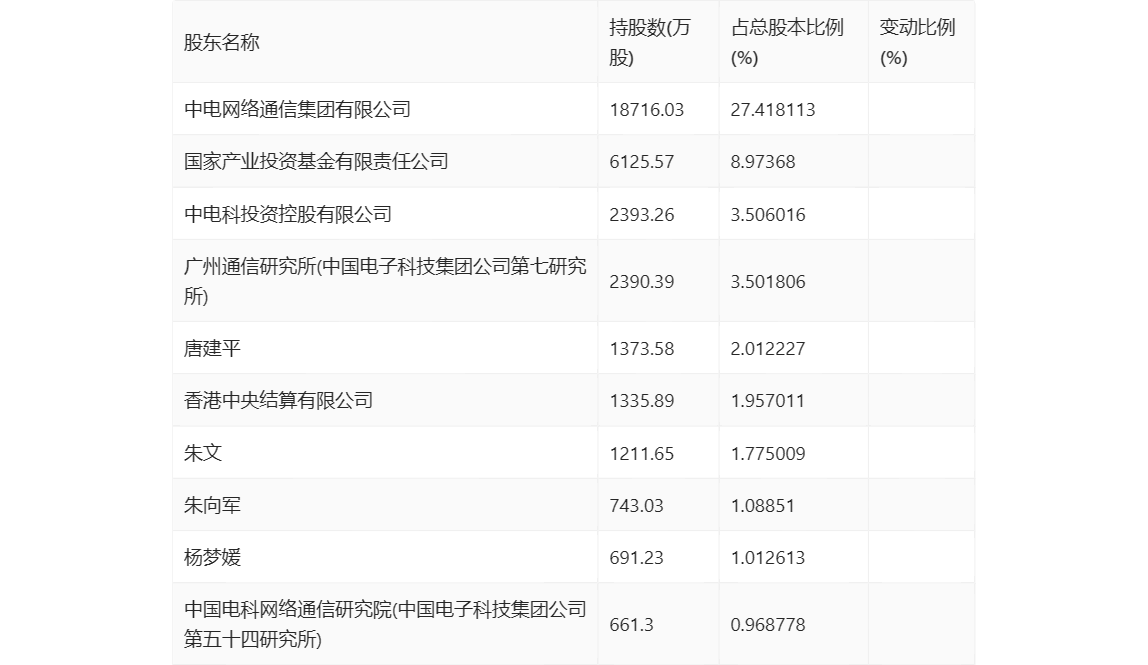Click the percentage 27.418113

(772, 110)
